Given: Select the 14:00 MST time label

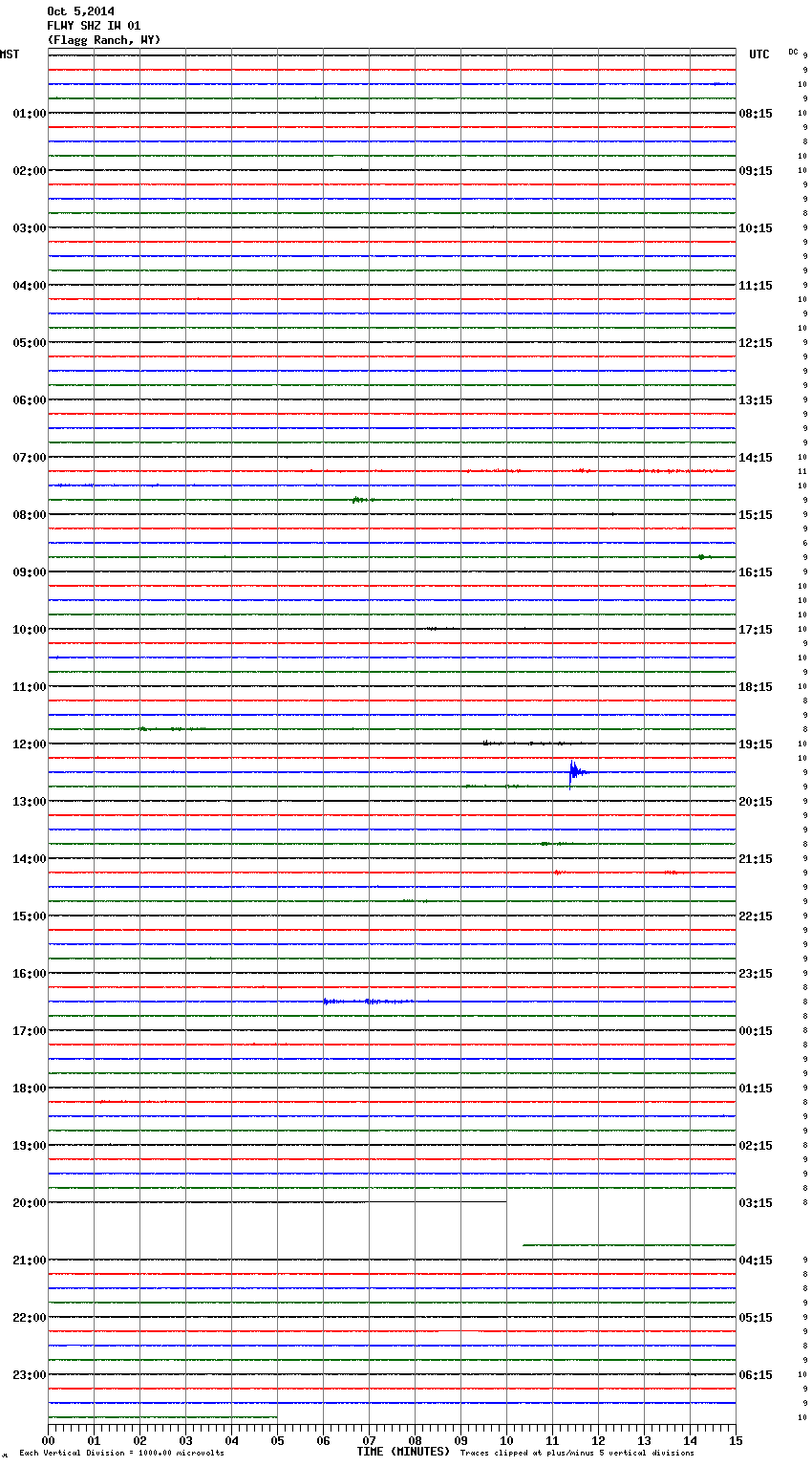Looking at the screenshot, I should [x=29, y=859].
